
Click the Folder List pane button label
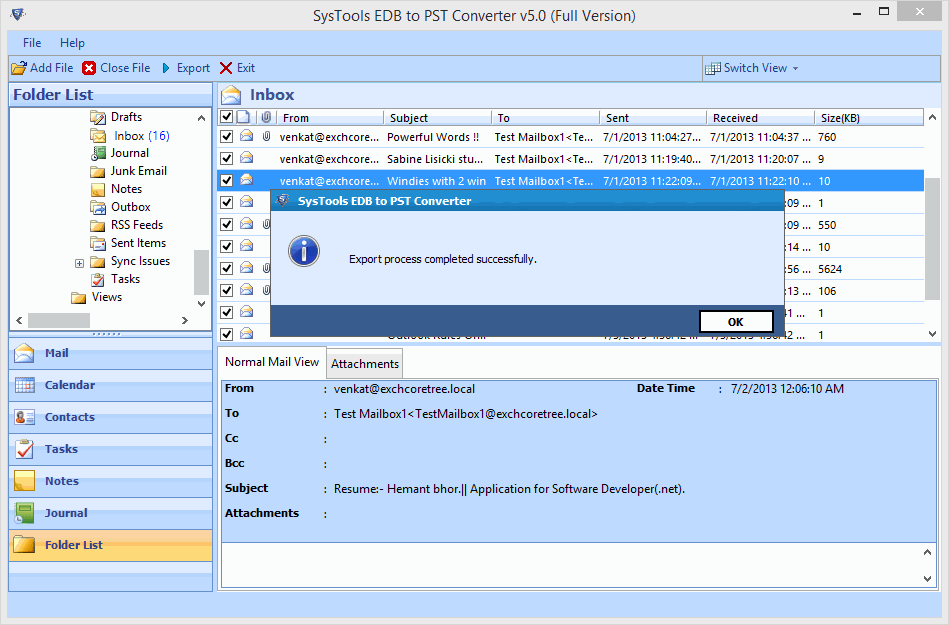(x=74, y=545)
